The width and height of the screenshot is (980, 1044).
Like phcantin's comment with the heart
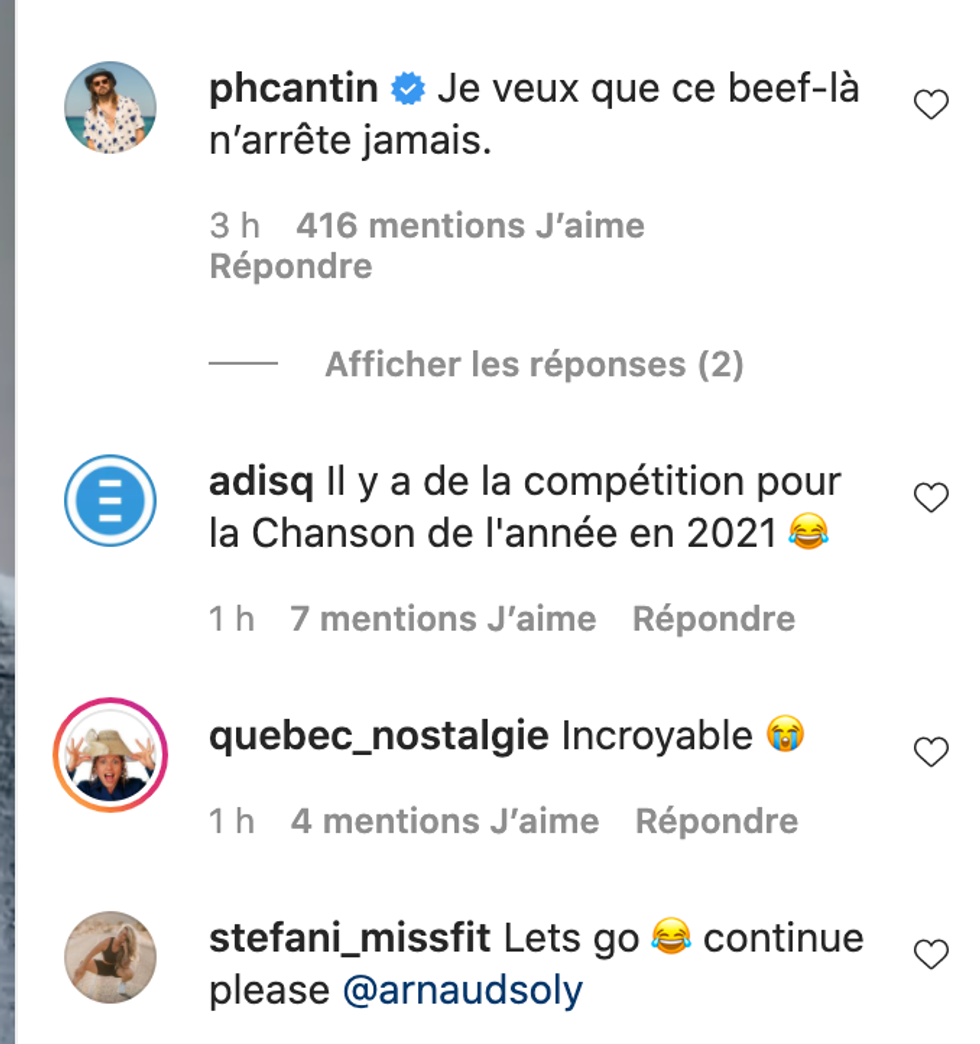point(931,104)
